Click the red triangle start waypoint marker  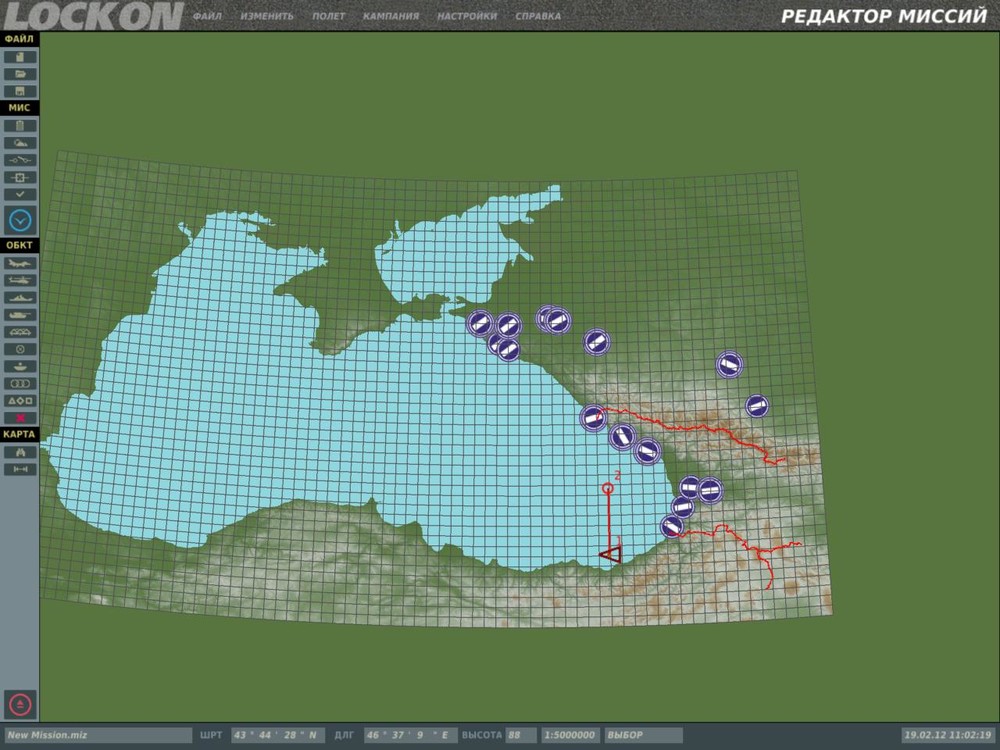pyautogui.click(x=611, y=554)
